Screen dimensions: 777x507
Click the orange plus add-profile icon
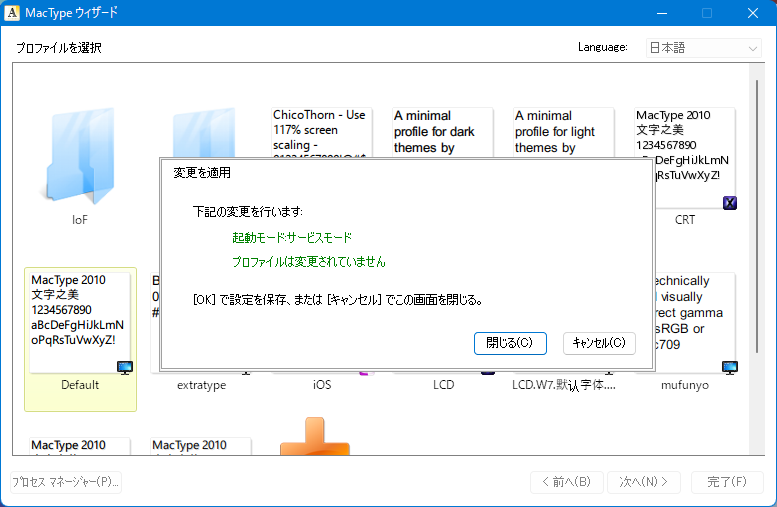pyautogui.click(x=315, y=436)
